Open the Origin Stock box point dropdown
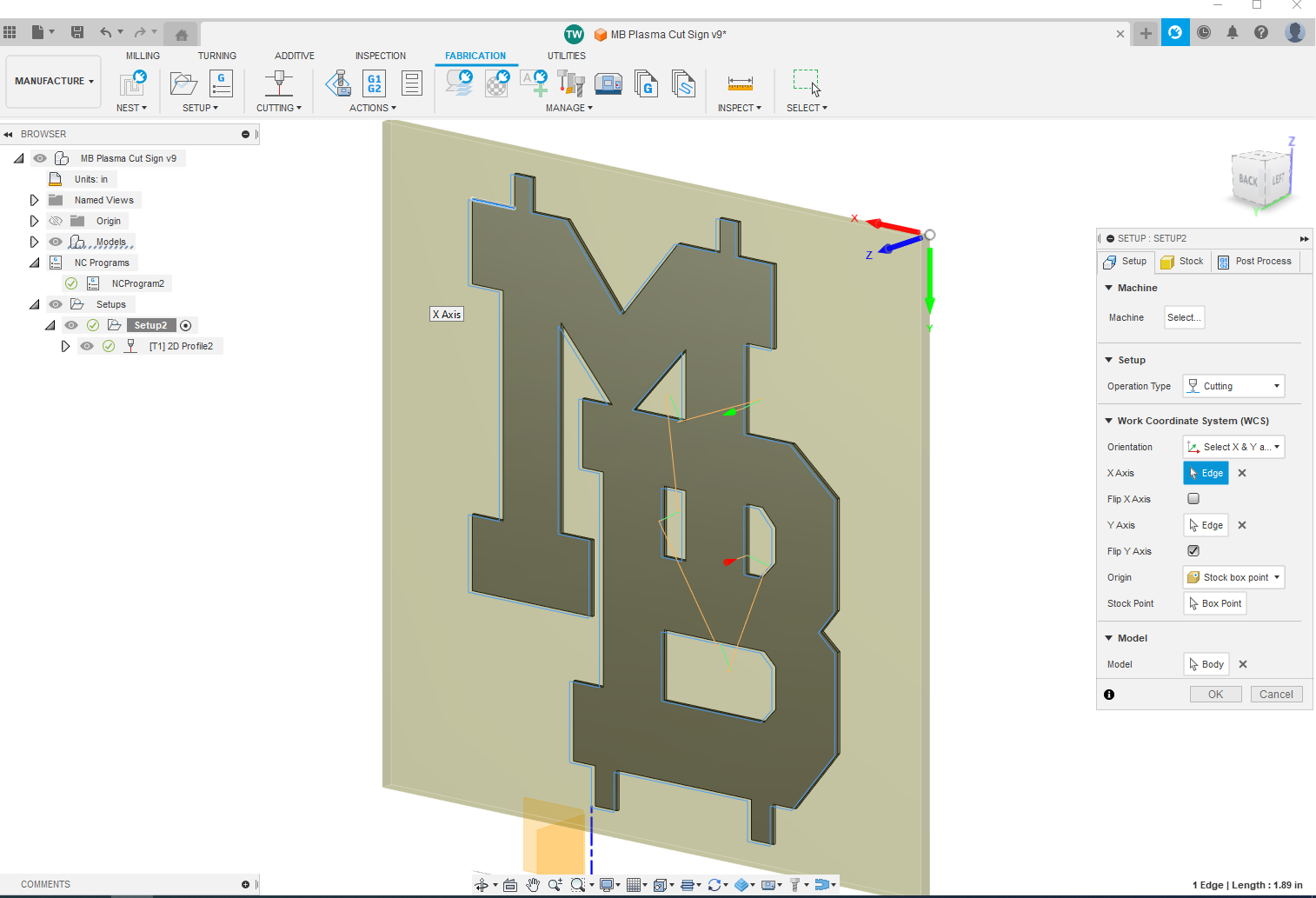 [x=1233, y=577]
